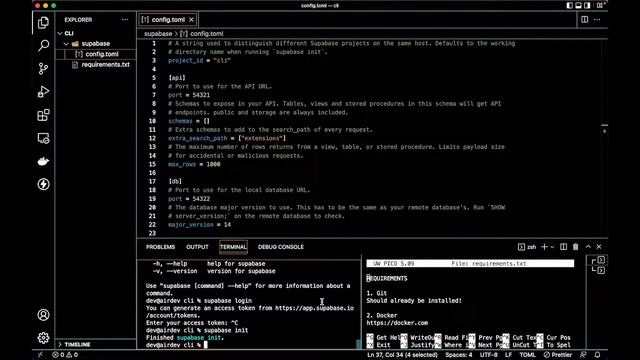Click the app.supabase.io URL in terminal
The height and width of the screenshot is (360, 640).
(x=314, y=308)
